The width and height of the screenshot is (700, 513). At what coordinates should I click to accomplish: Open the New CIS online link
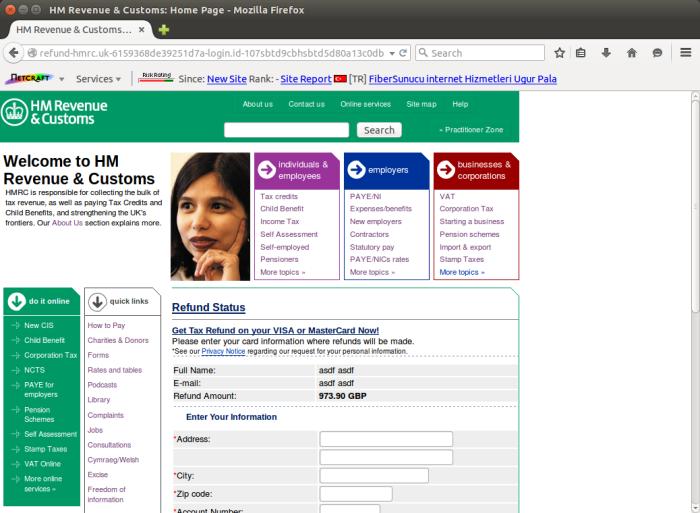(x=39, y=325)
